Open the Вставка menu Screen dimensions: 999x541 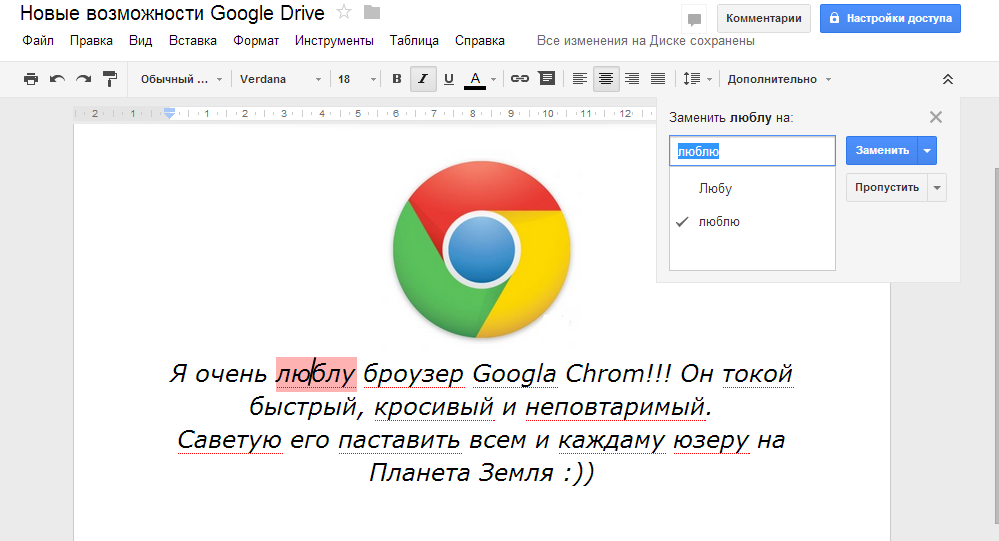192,41
